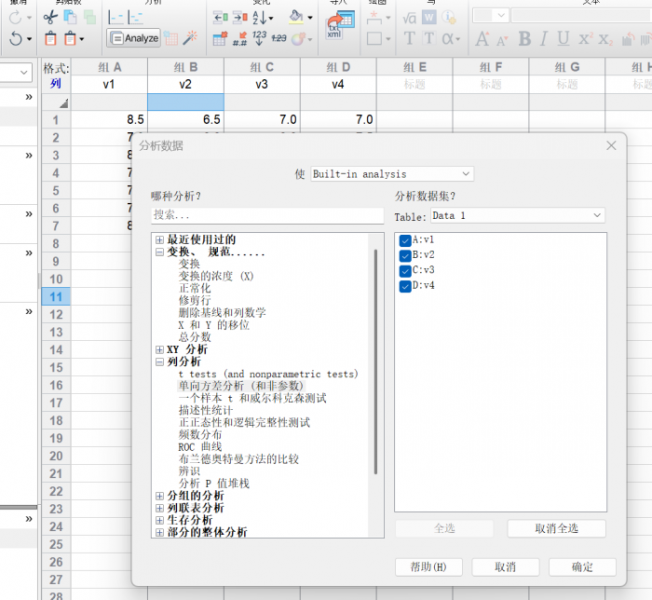Toggle the D:v4 dataset checkbox
The width and height of the screenshot is (652, 600).
pos(405,285)
